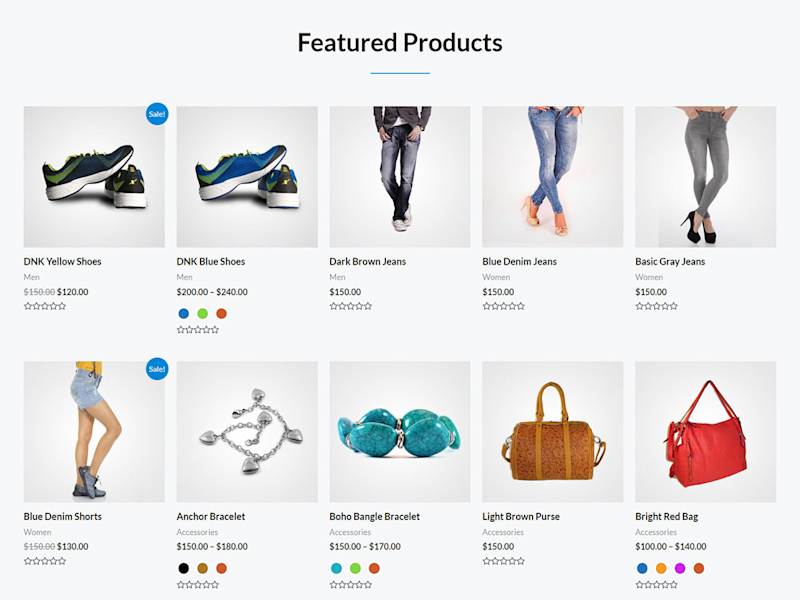This screenshot has height=600, width=800.
Task: Click the Sale badge on Blue Denim Shorts
Action: tap(157, 368)
